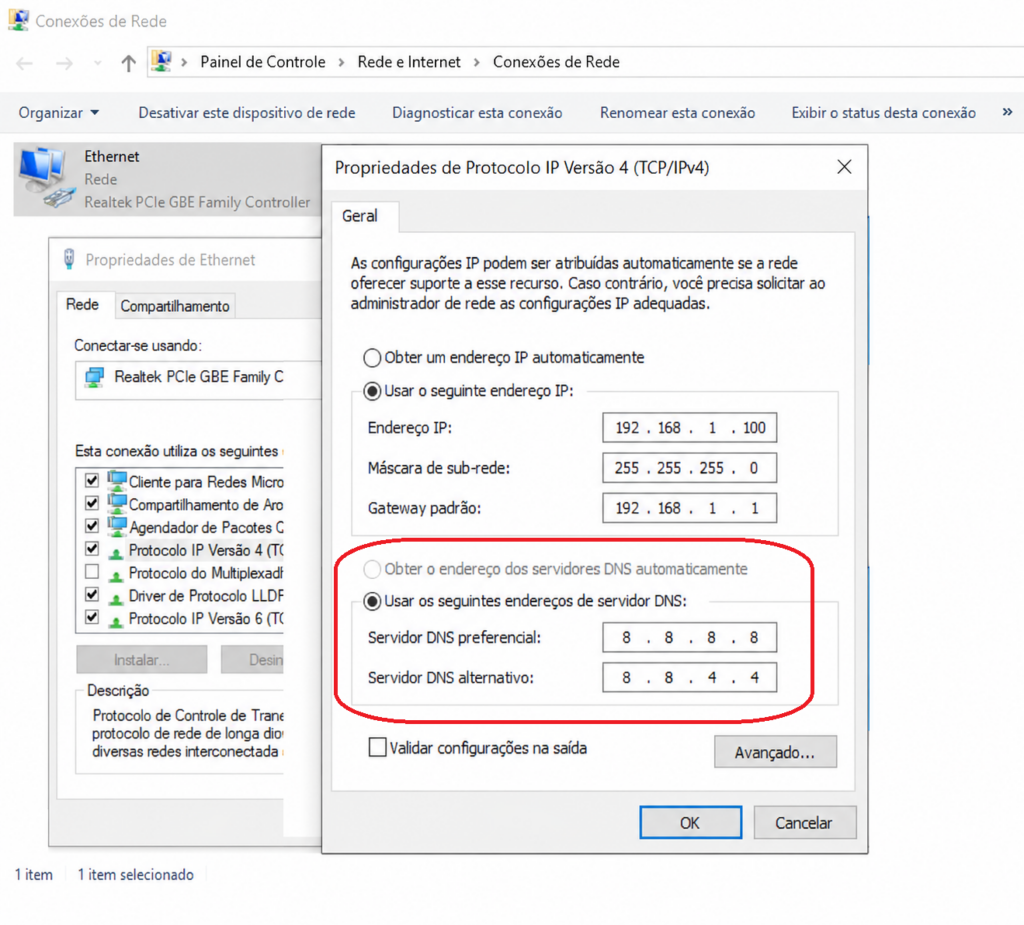Select Cliente para Redes Microsoft item icon

(117, 481)
